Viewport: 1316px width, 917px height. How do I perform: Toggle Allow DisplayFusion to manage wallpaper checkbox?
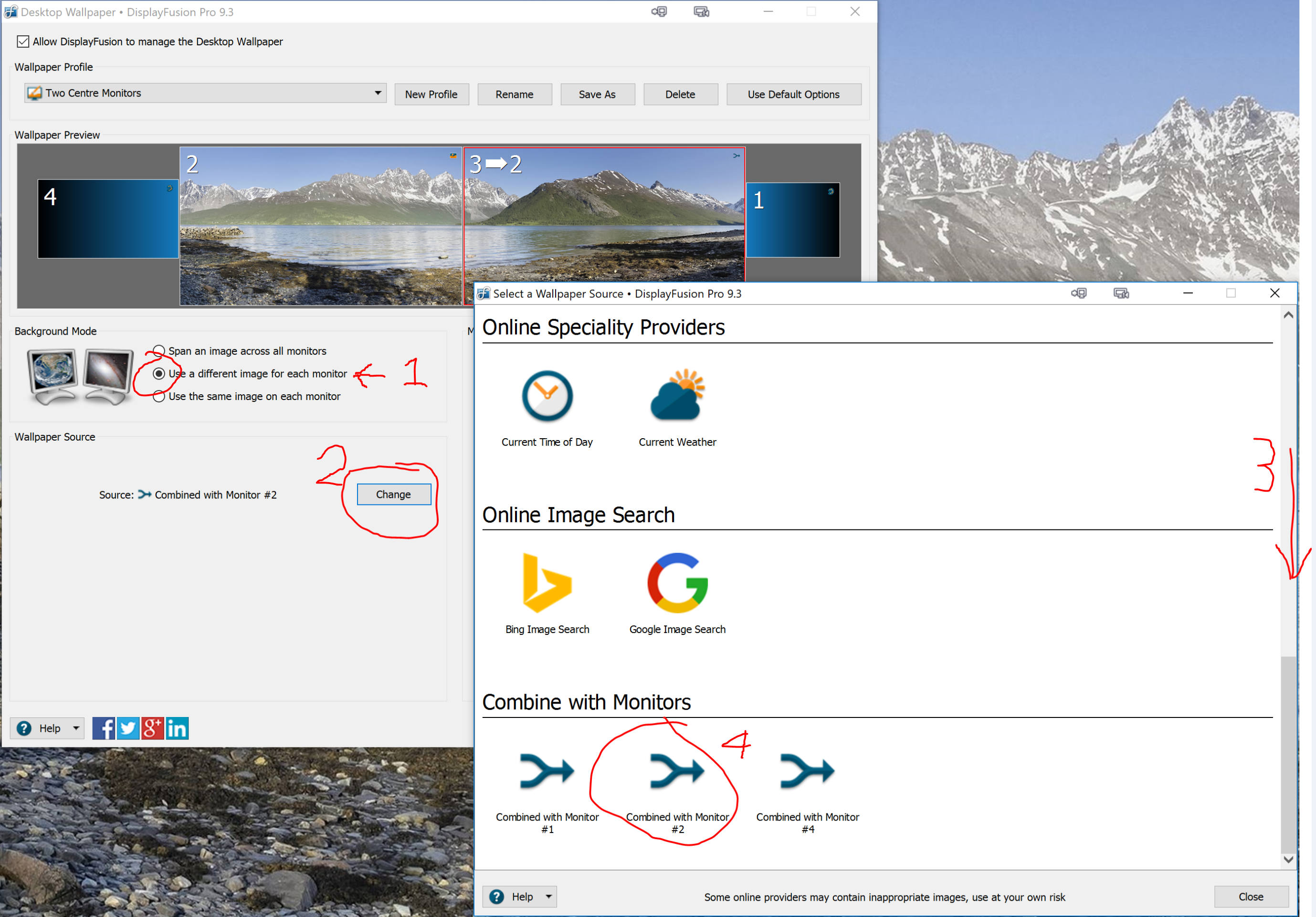(23, 41)
